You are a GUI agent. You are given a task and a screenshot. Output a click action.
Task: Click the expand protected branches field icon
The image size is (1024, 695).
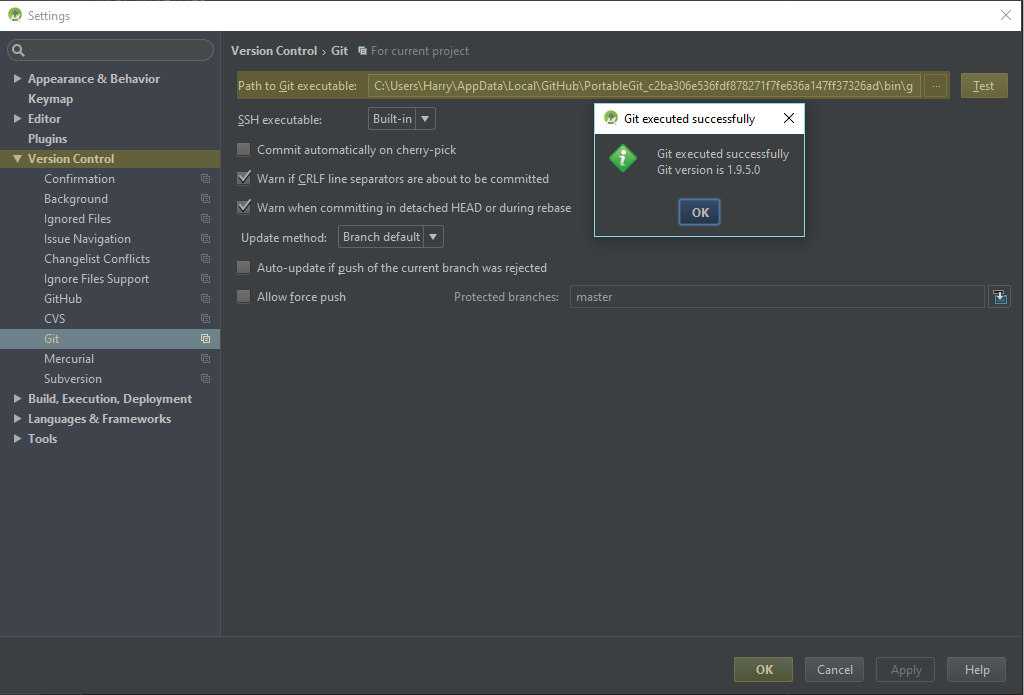click(x=999, y=297)
